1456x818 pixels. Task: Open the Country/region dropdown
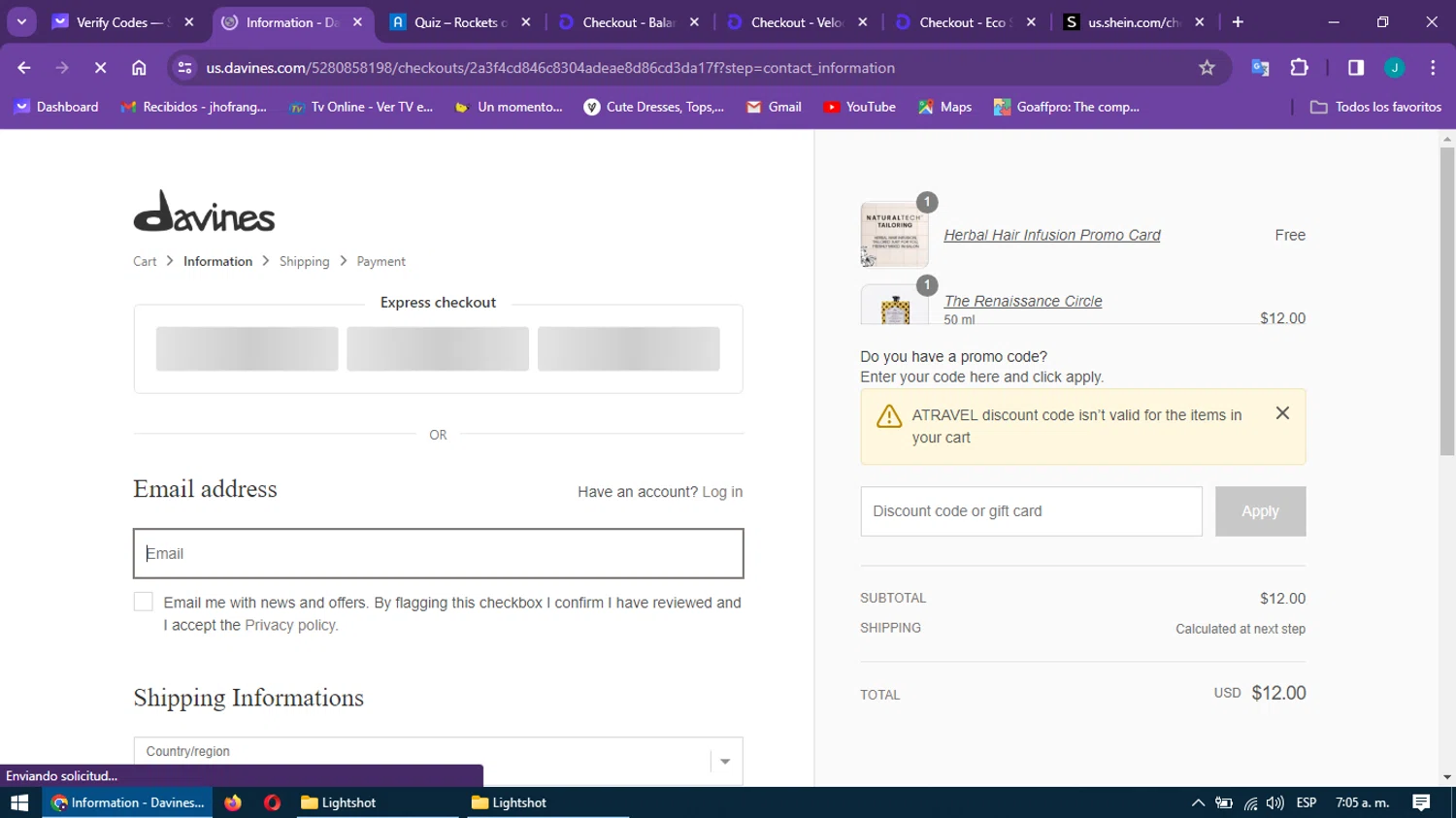pyautogui.click(x=438, y=761)
